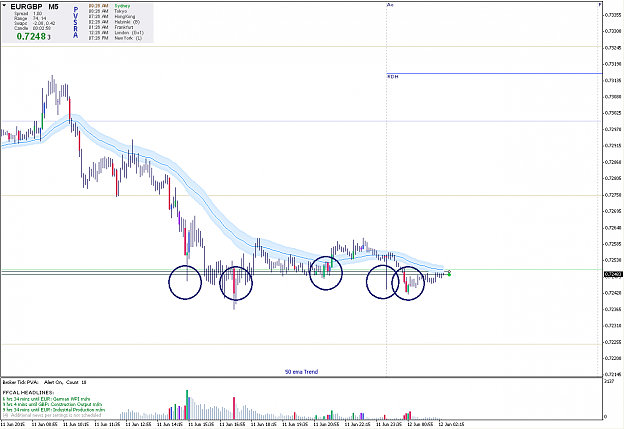The image size is (625, 429).
Task: Click the German WPI news headline
Action: [x=46, y=398]
